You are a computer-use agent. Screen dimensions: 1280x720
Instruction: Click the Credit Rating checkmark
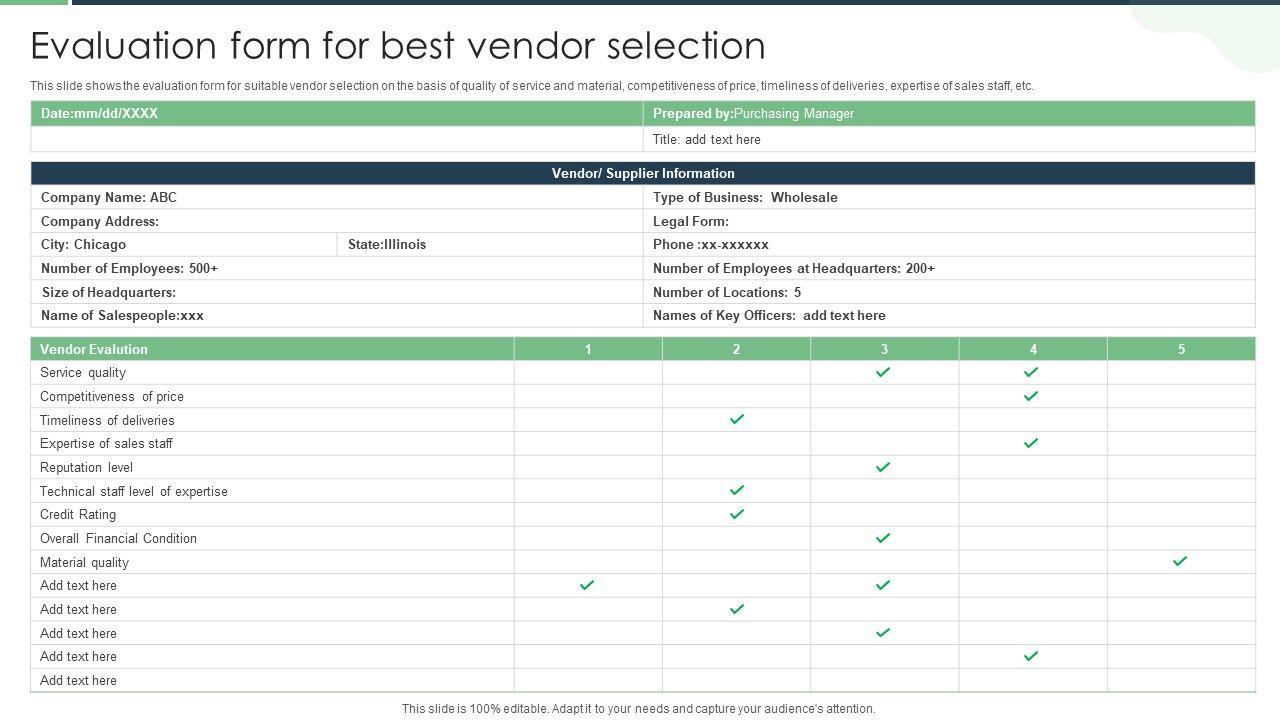tap(737, 514)
